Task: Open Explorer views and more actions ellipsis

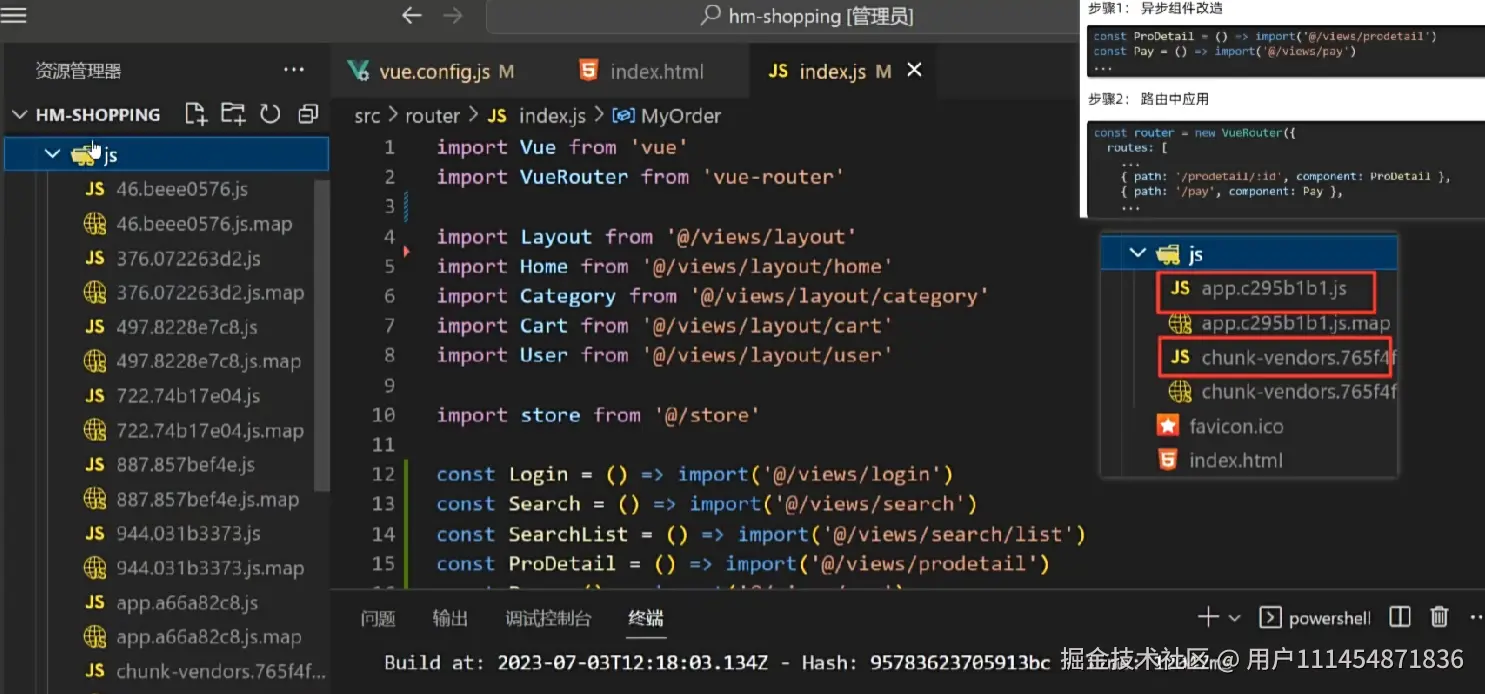Action: 294,70
